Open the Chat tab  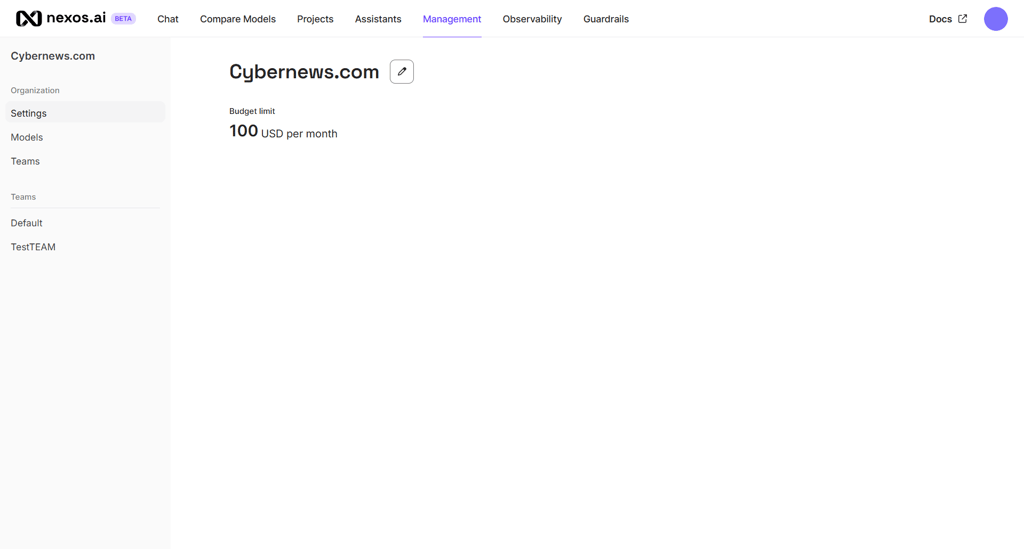point(168,19)
